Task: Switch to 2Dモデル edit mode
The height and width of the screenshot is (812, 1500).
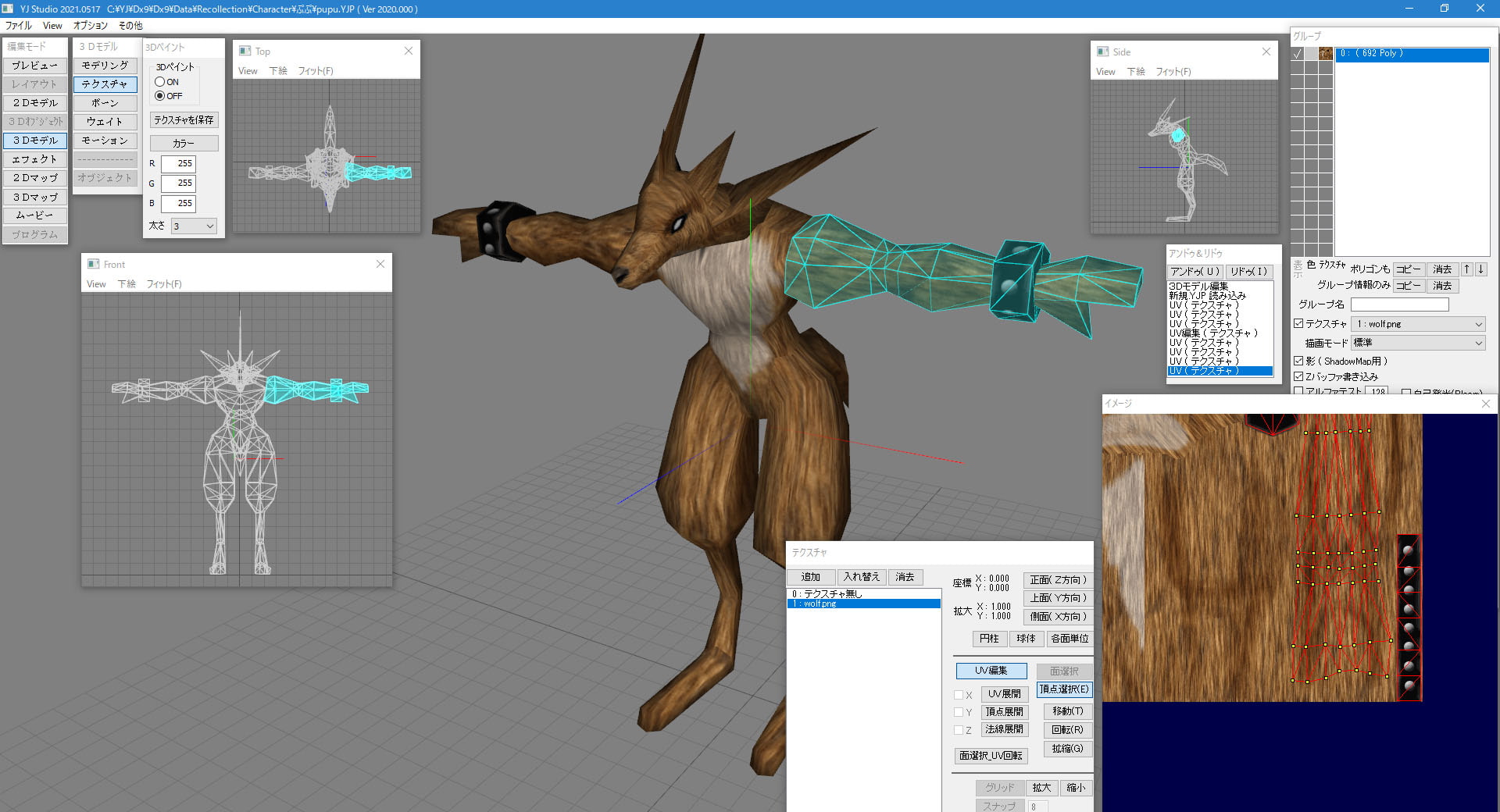Action: [35, 102]
